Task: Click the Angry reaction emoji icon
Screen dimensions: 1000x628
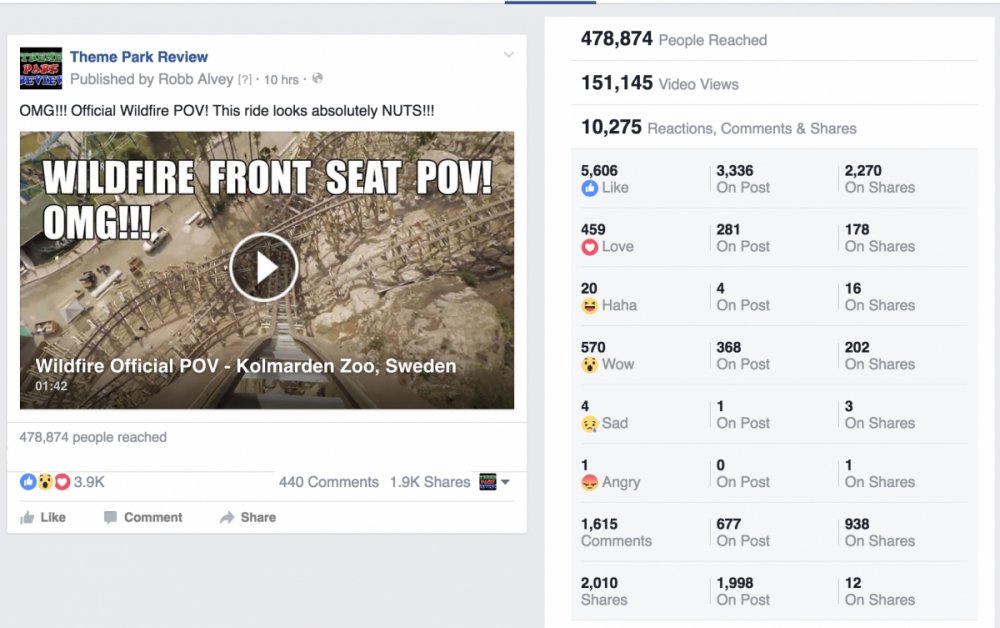Action: (x=590, y=483)
